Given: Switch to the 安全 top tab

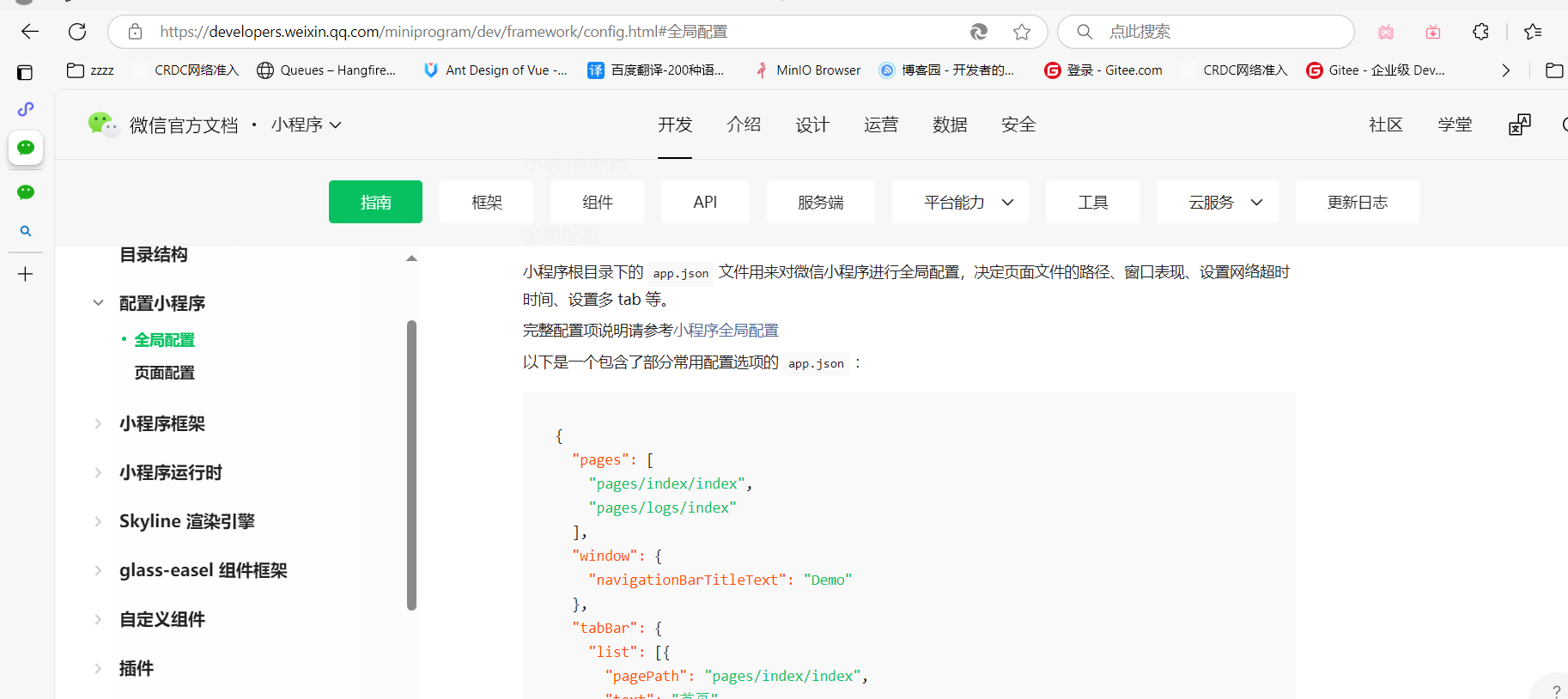Looking at the screenshot, I should (x=1018, y=125).
